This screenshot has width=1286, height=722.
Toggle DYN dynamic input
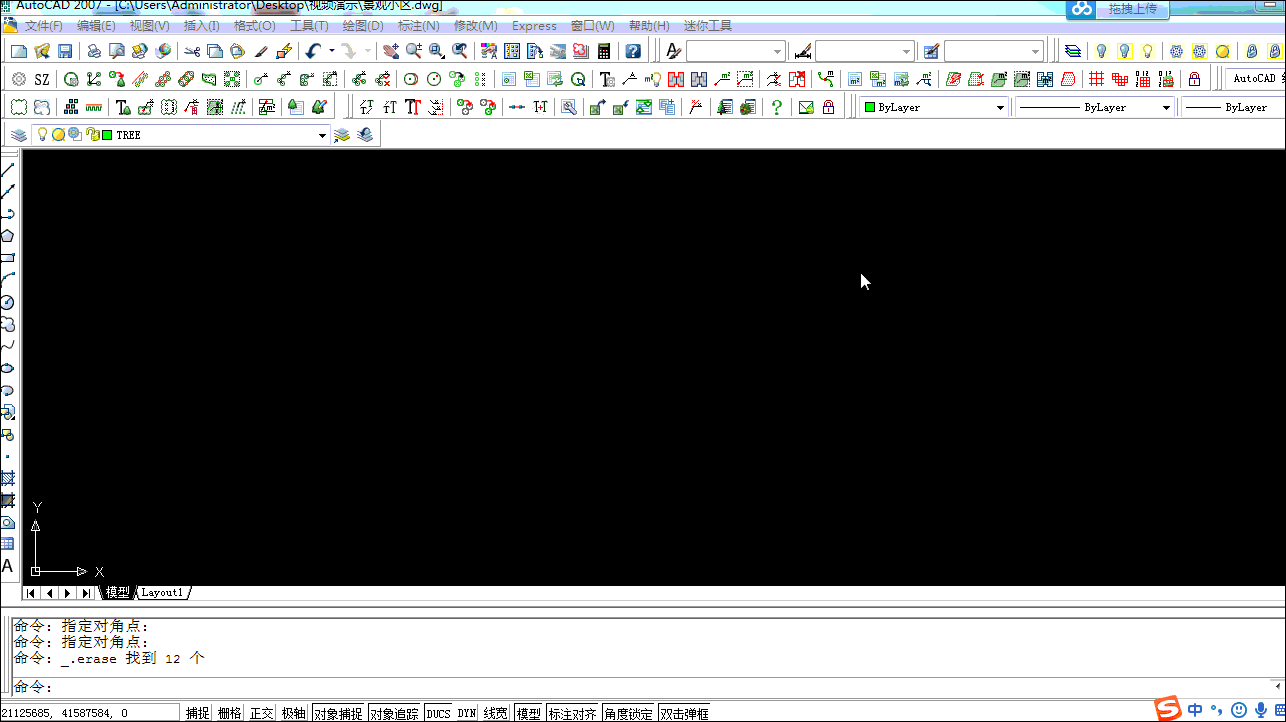[466, 713]
